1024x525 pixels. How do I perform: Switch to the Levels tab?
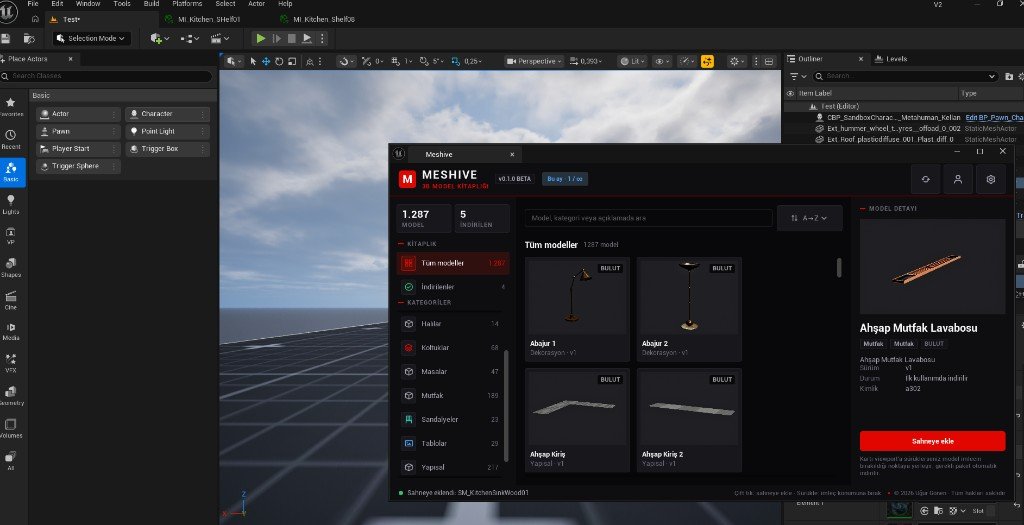pos(891,59)
